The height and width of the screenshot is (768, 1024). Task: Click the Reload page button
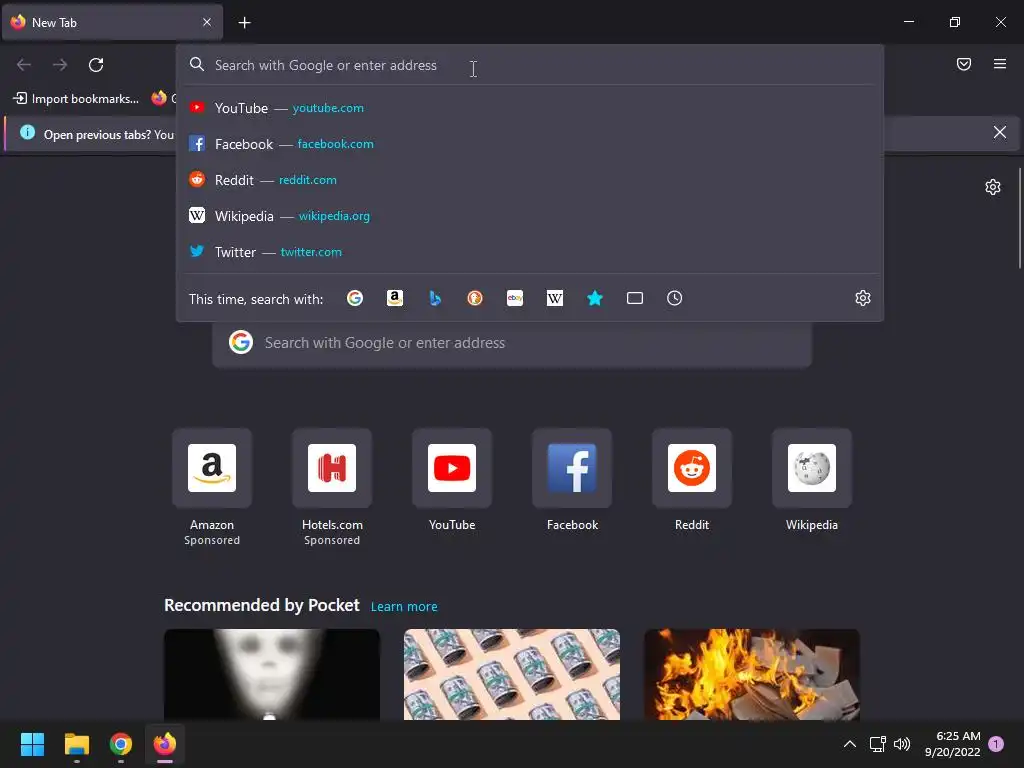(x=96, y=65)
